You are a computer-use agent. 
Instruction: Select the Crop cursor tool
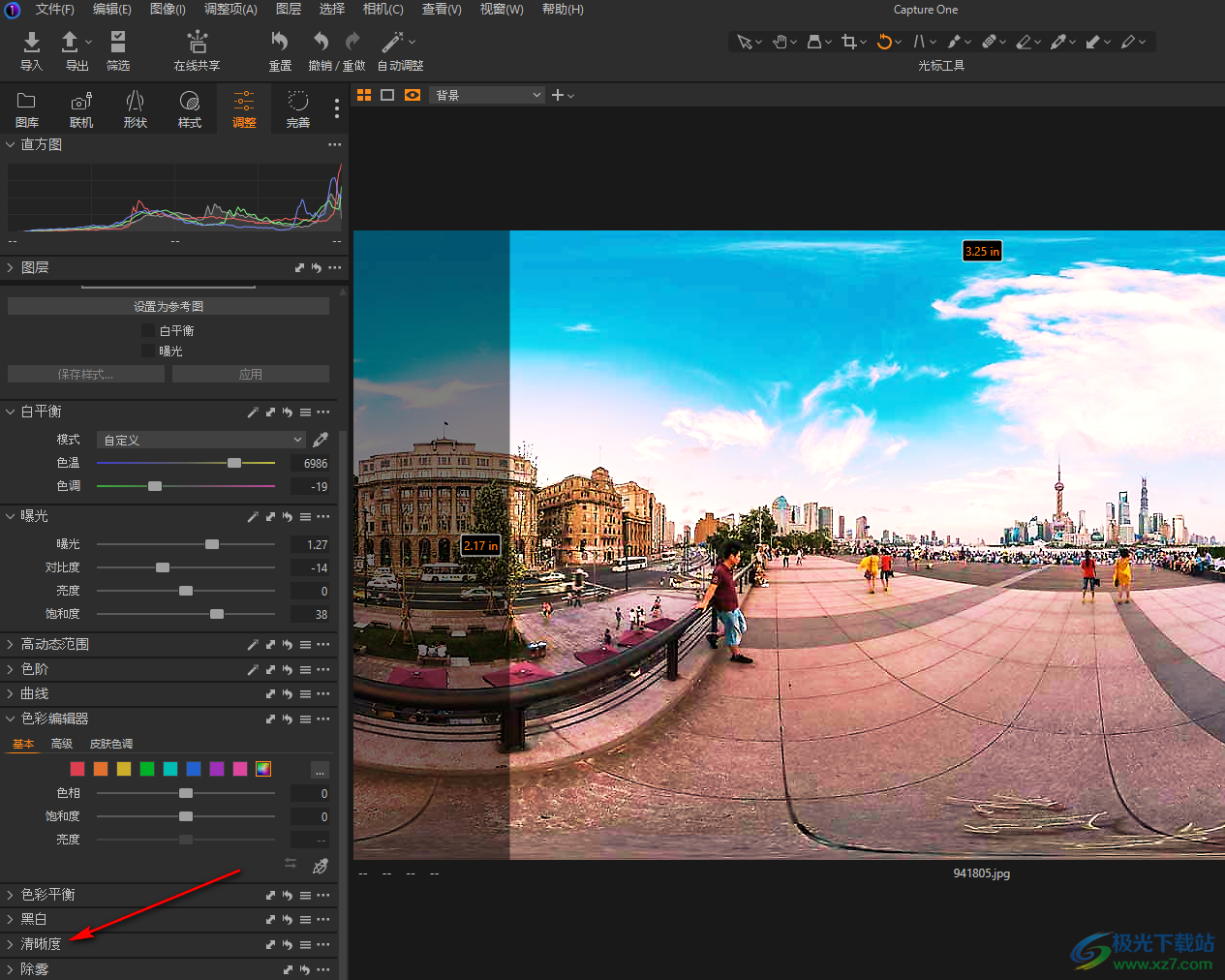click(x=849, y=42)
